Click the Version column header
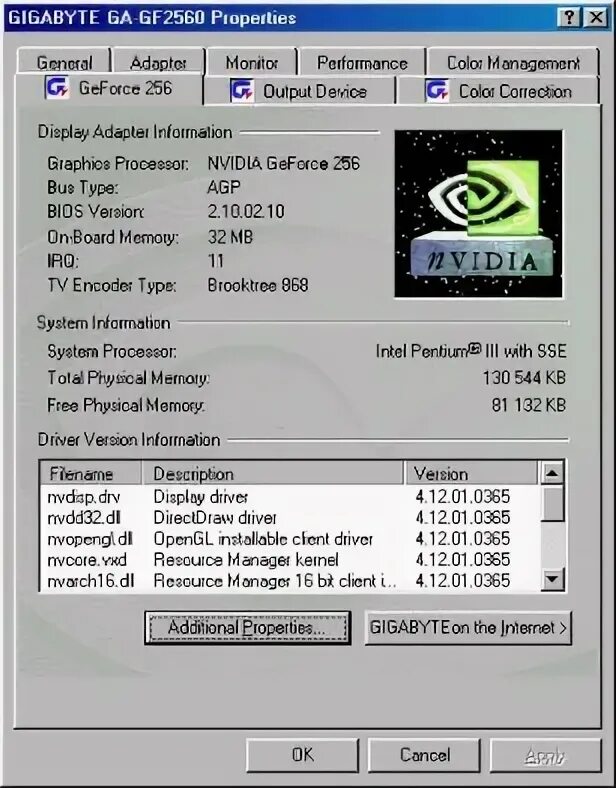Screen dimensions: 616x788 coord(471,473)
